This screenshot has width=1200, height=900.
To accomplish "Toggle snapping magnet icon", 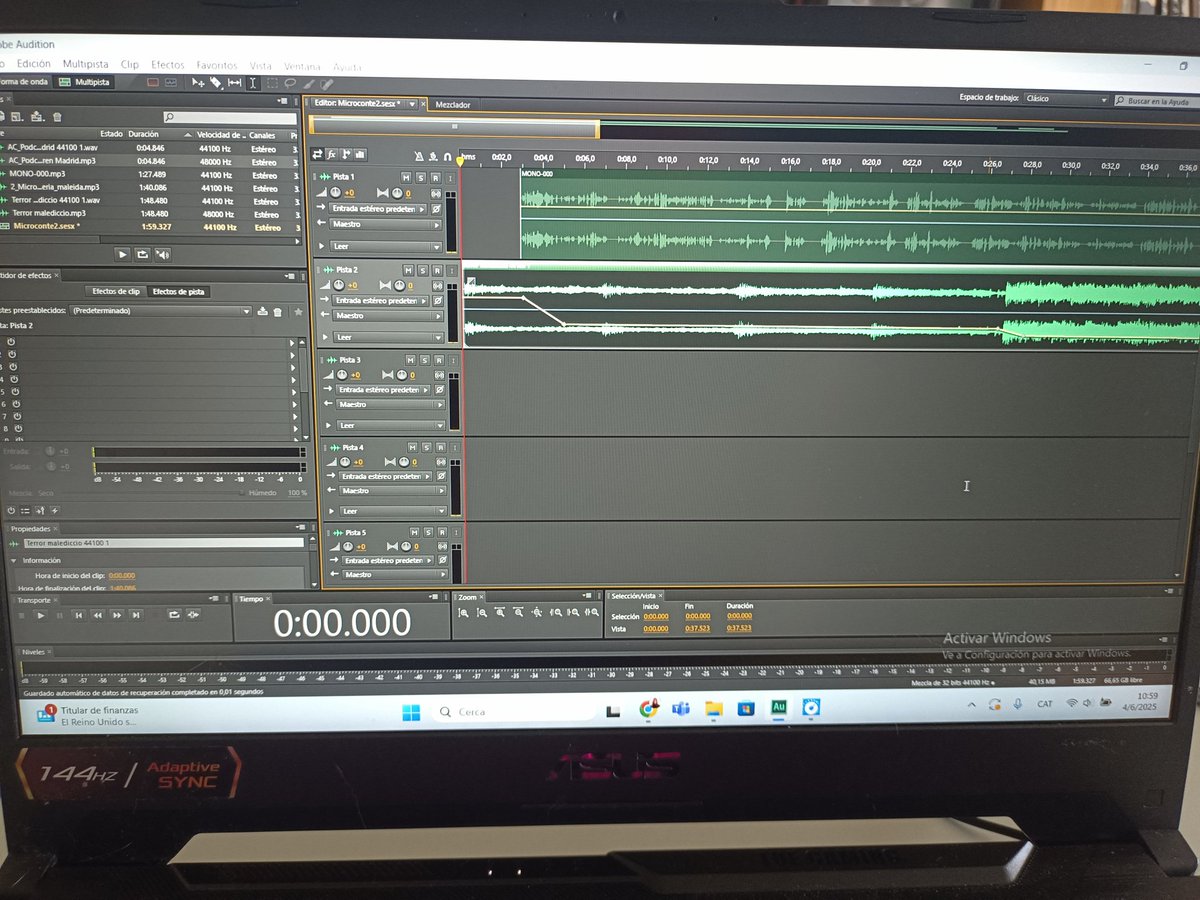I will coord(447,155).
